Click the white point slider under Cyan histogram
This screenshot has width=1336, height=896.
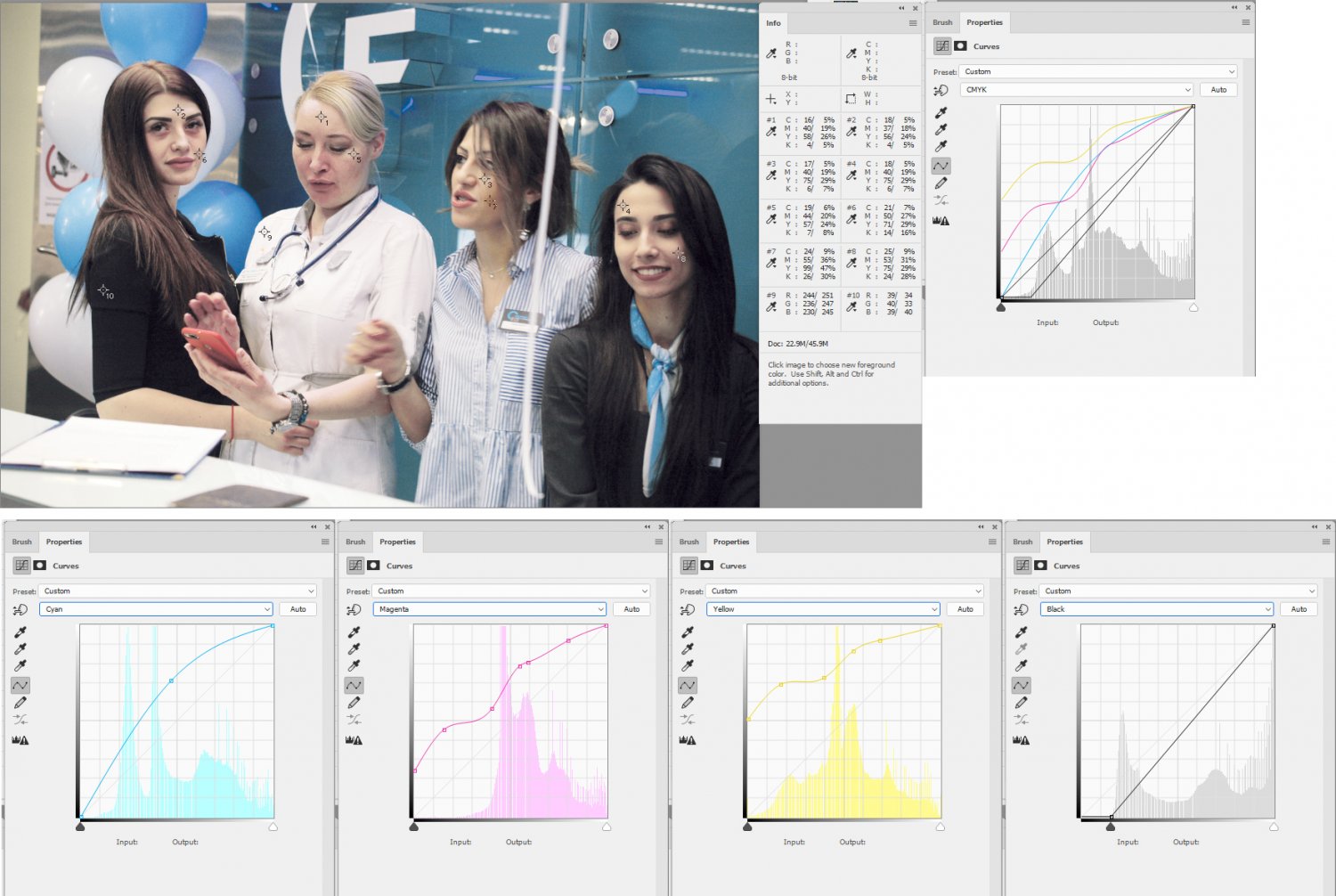(x=273, y=827)
